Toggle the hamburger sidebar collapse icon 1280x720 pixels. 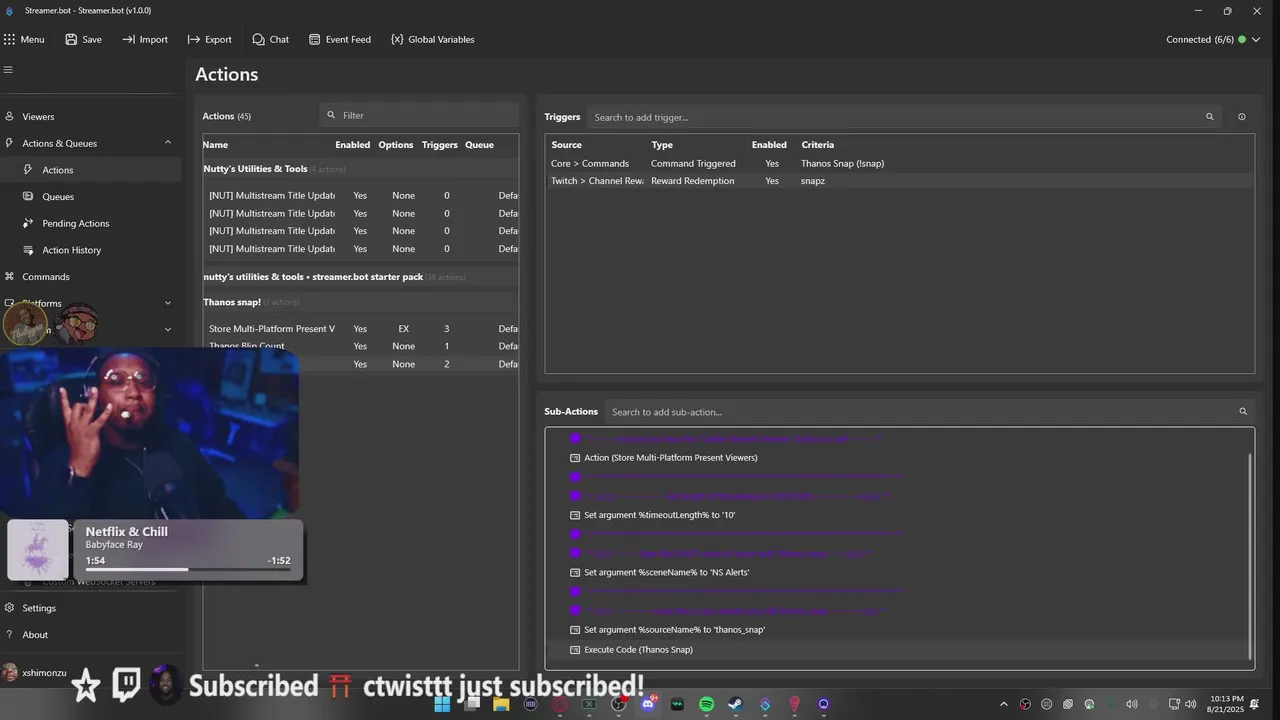(x=8, y=70)
